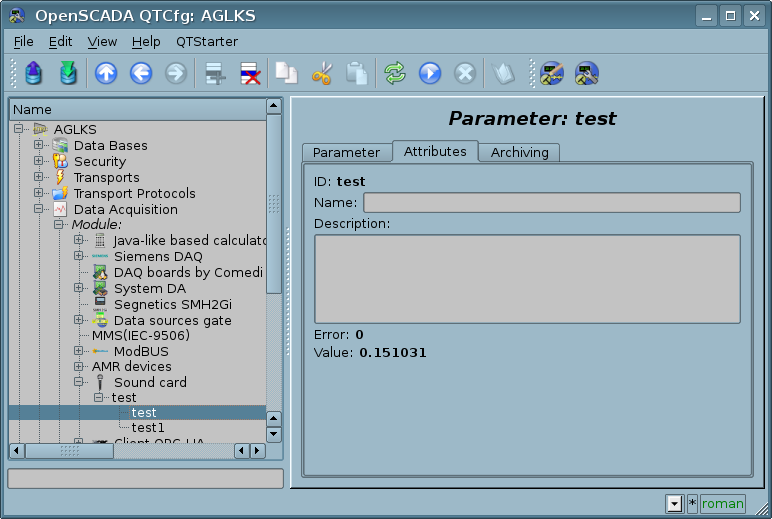The width and height of the screenshot is (772, 519).
Task: Click the roman user button
Action: click(x=722, y=504)
